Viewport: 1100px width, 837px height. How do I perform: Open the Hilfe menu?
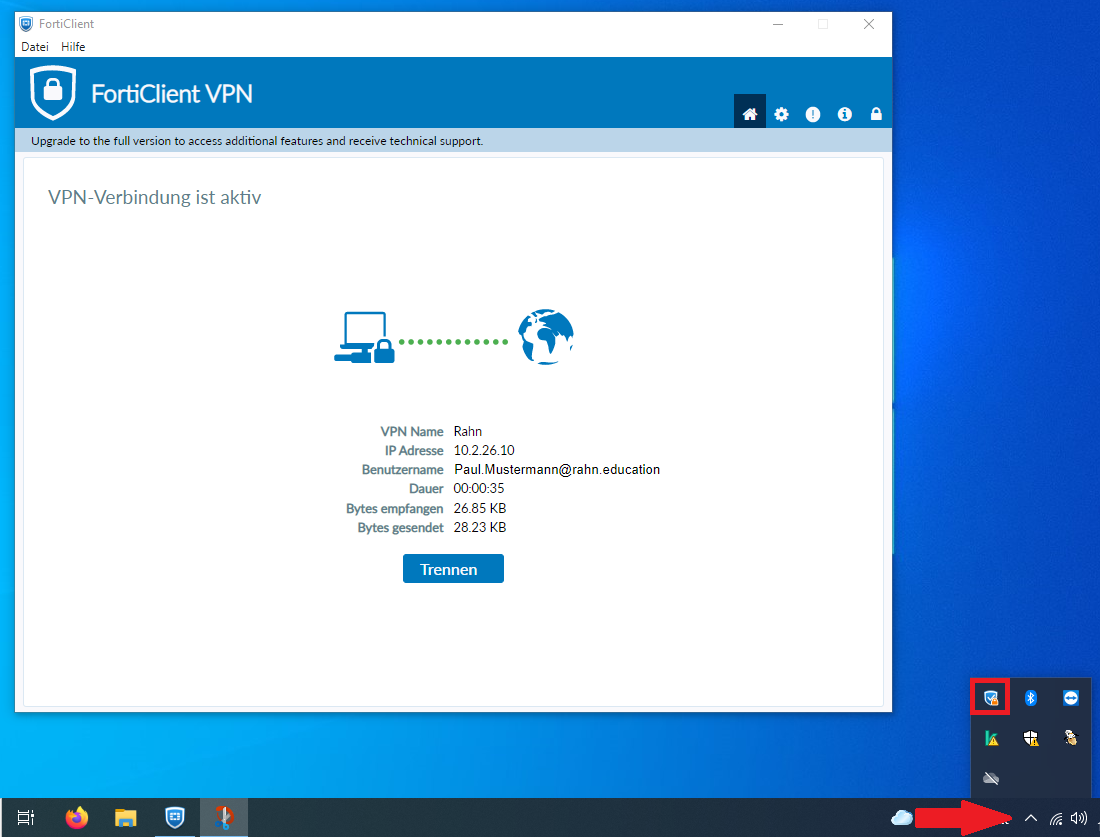pyautogui.click(x=73, y=46)
